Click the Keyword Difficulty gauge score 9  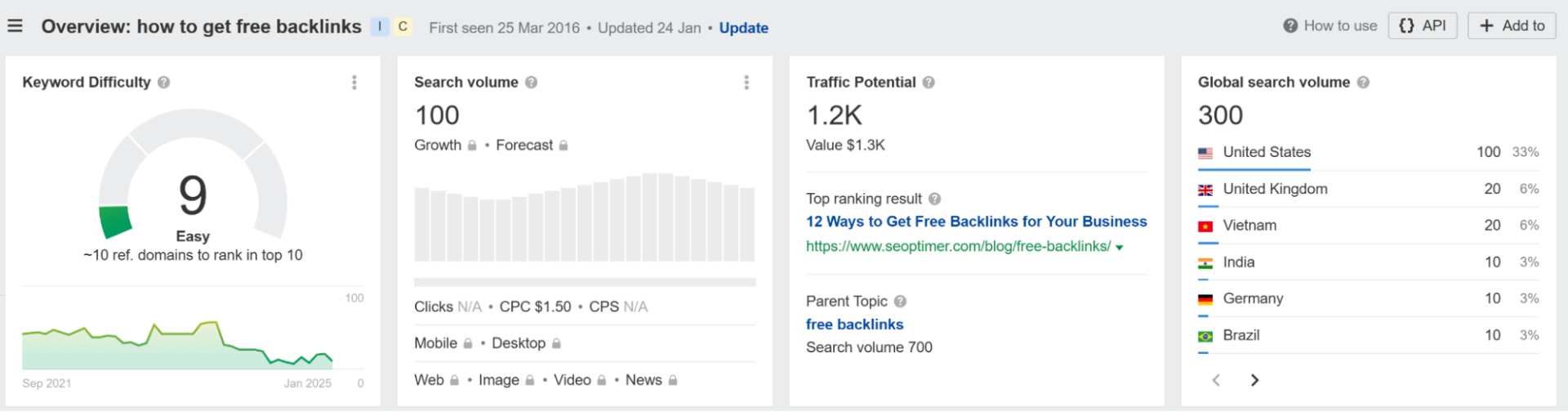coord(193,196)
